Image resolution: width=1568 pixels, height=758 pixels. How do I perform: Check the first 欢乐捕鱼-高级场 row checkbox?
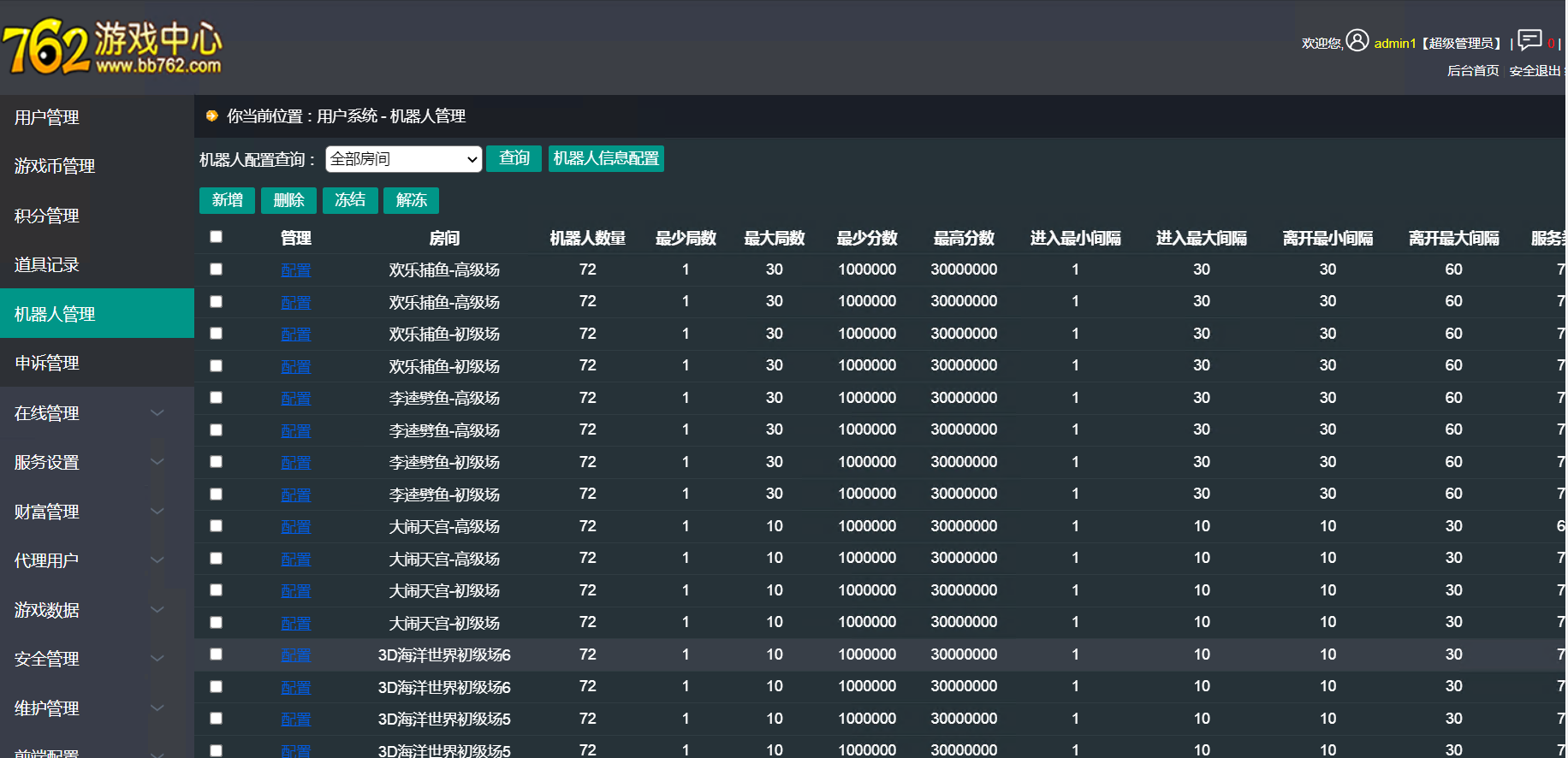(216, 269)
